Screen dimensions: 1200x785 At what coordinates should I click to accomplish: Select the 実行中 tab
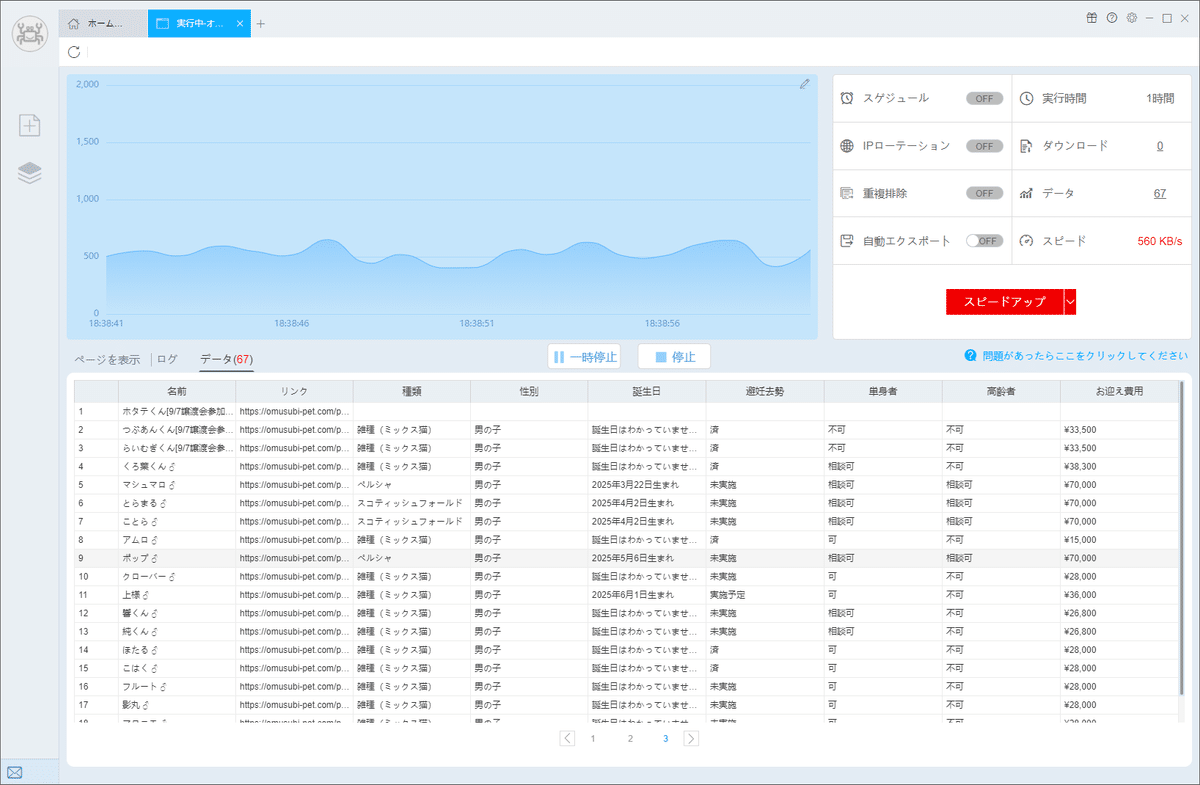tap(198, 23)
